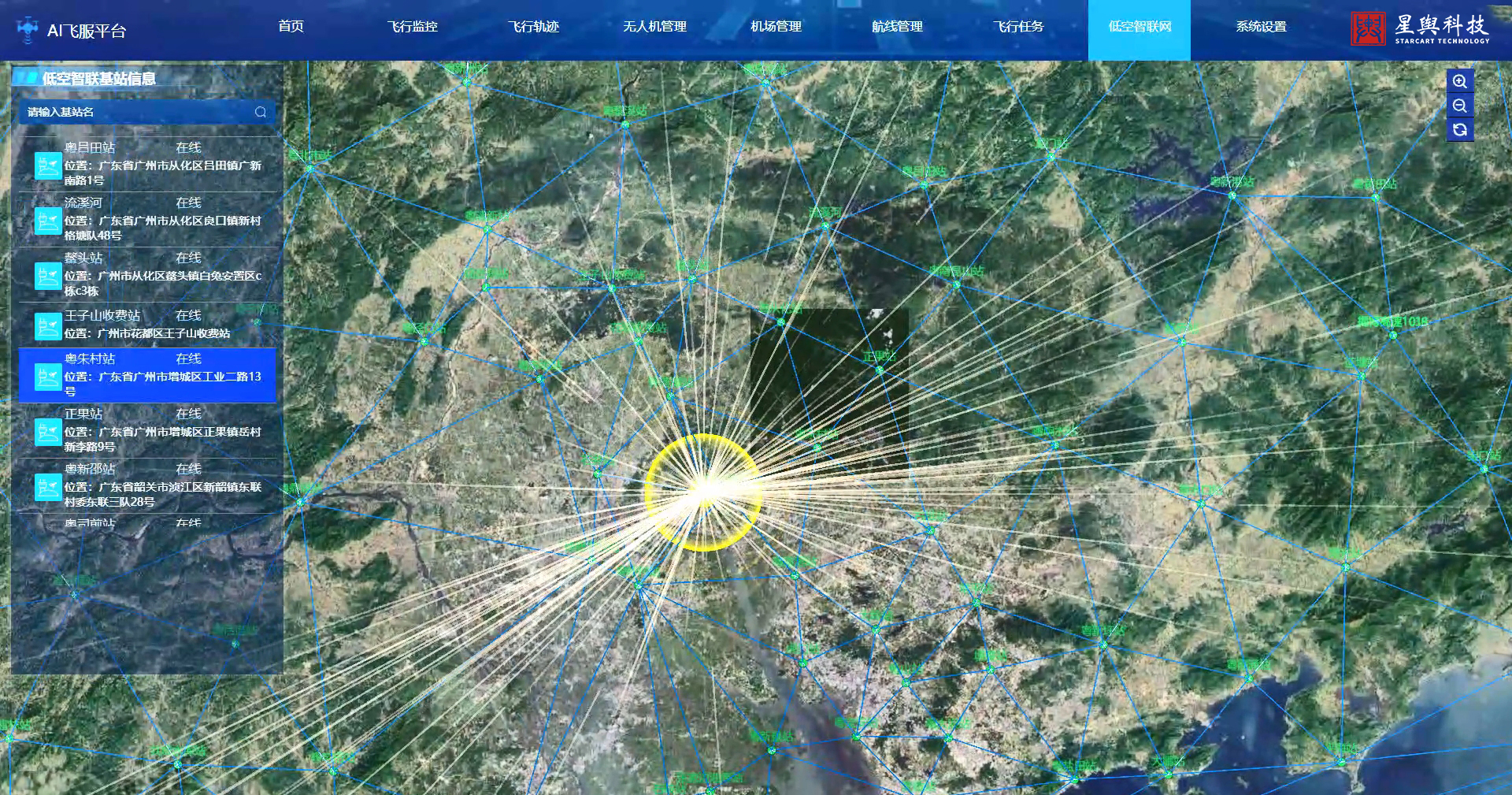The image size is (1512, 795).
Task: Click the station icon beside 王子山收费站
Action: (x=48, y=325)
